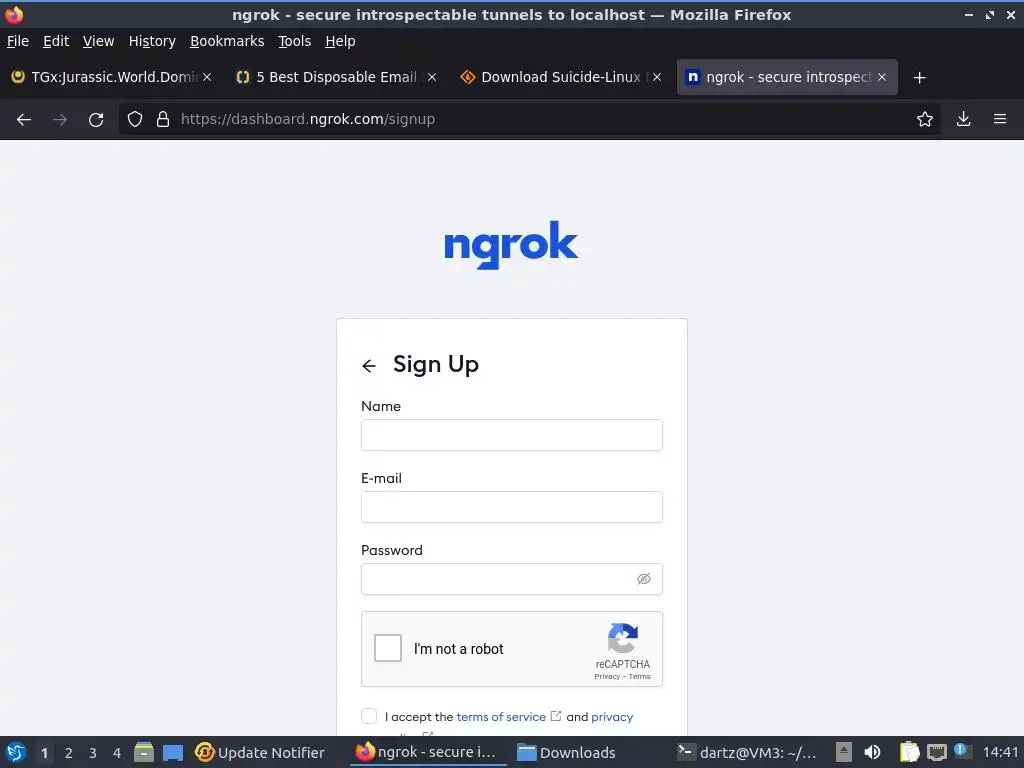Open the Edit menu
1024x768 pixels.
pyautogui.click(x=56, y=41)
